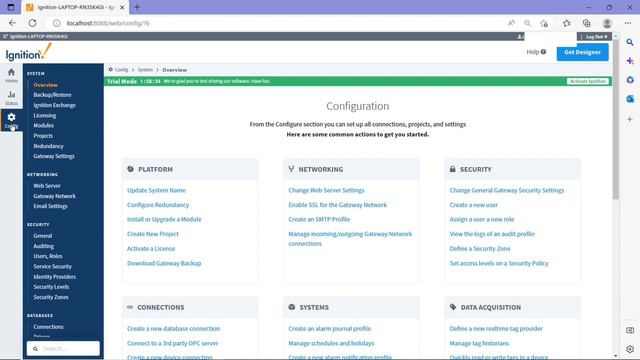Screen dimensions: 640x360
Task: Refresh the browser page
Action: (x=33, y=23)
